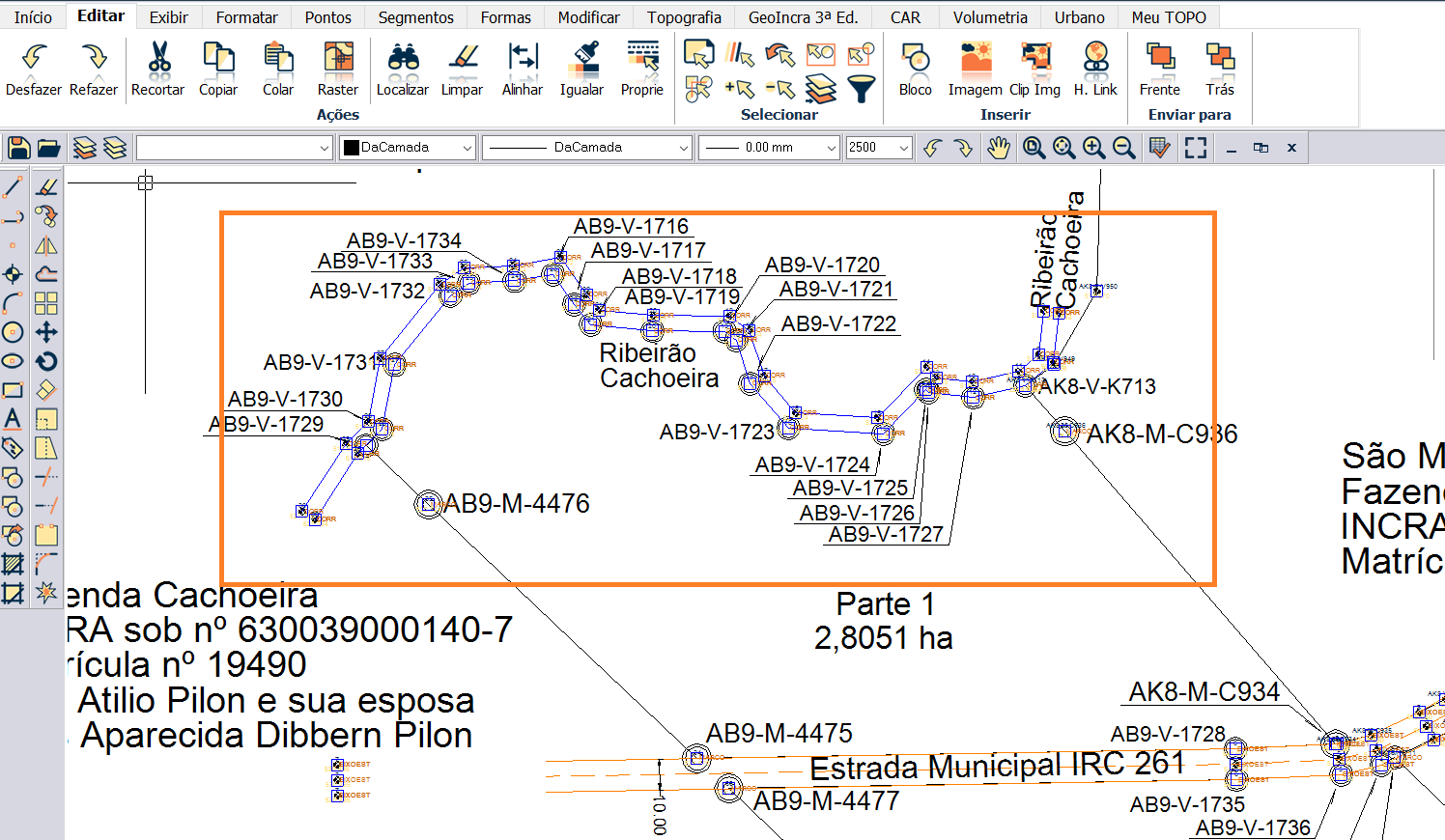
Task: Select the Igualar paintbrush tool
Action: (x=581, y=59)
